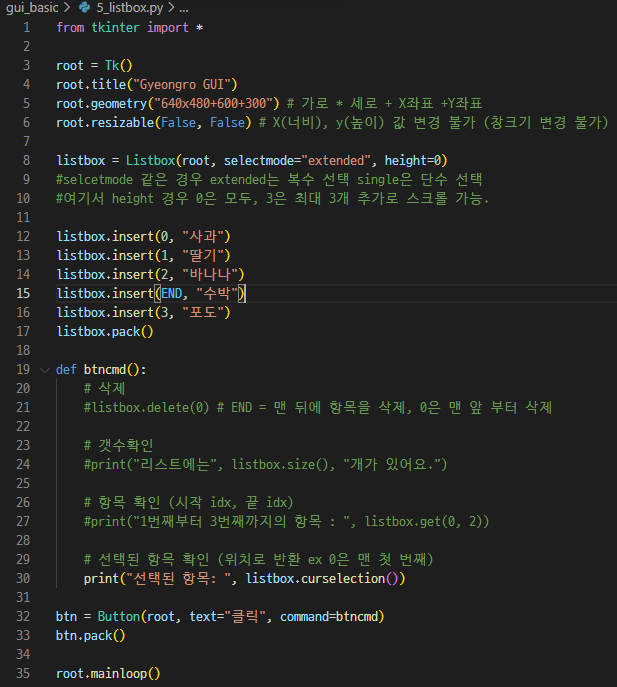This screenshot has width=617, height=687.
Task: Click the gui_basic breadcrumb folder
Action: [x=32, y=7]
